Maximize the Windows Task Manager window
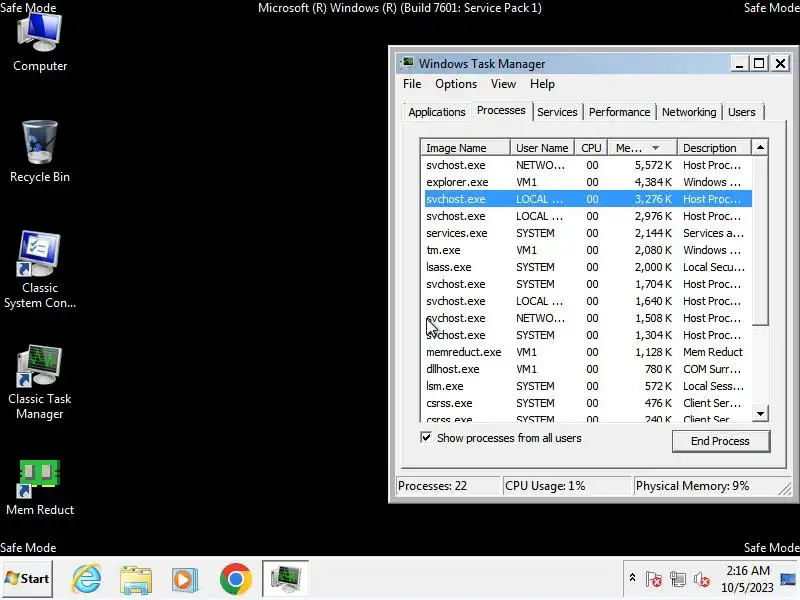Screen dimensions: 800x600 point(759,63)
